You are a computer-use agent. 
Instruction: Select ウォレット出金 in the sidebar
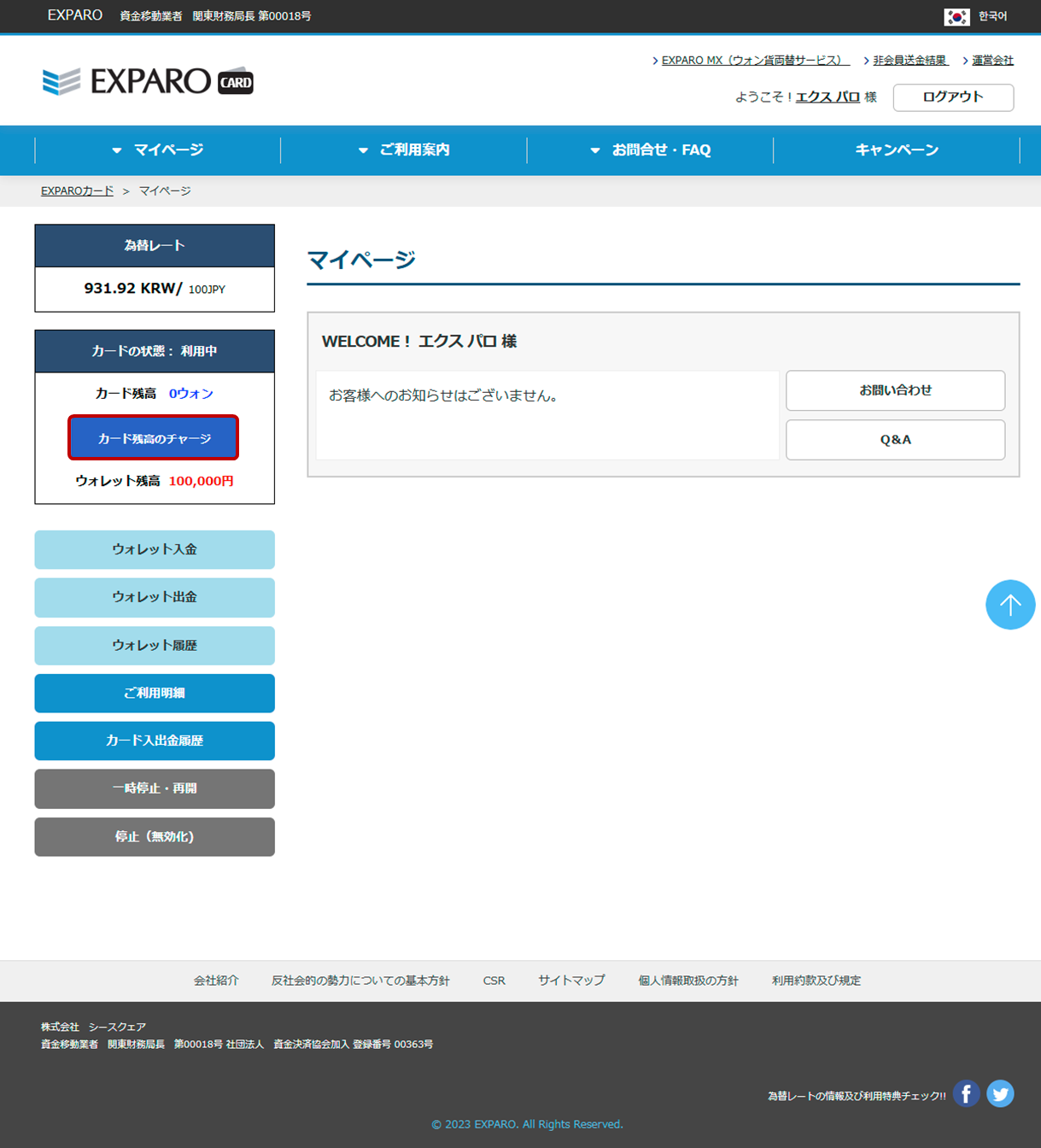coord(155,597)
